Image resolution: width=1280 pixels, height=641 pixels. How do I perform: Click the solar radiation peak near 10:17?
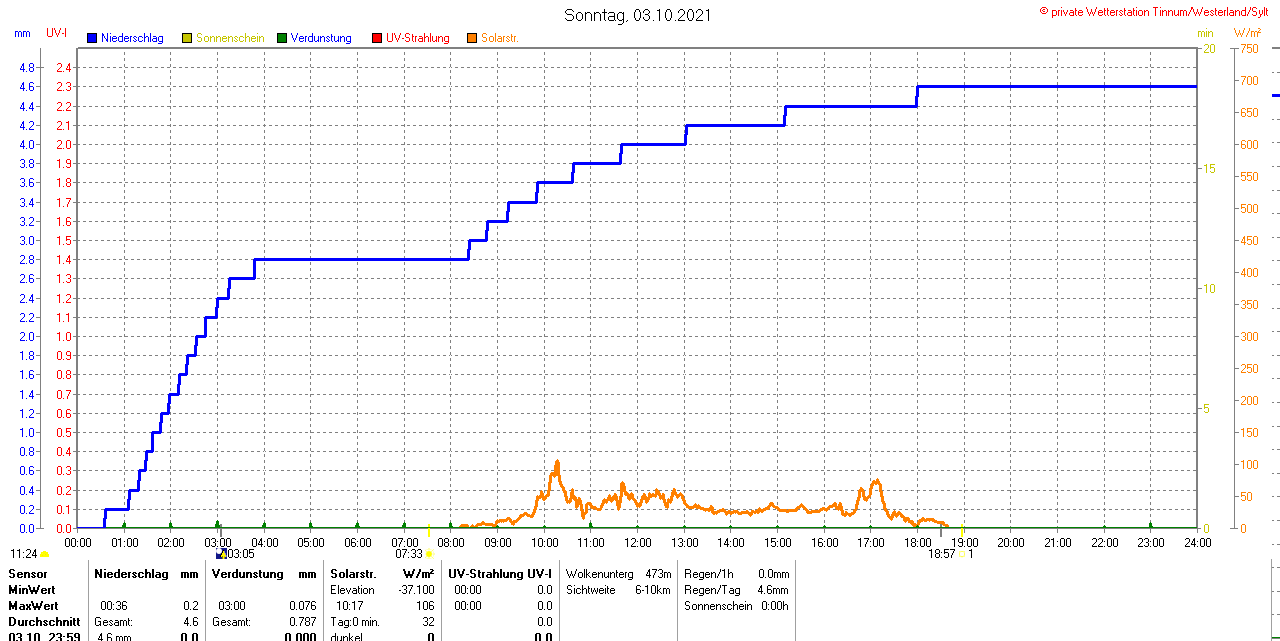(557, 462)
